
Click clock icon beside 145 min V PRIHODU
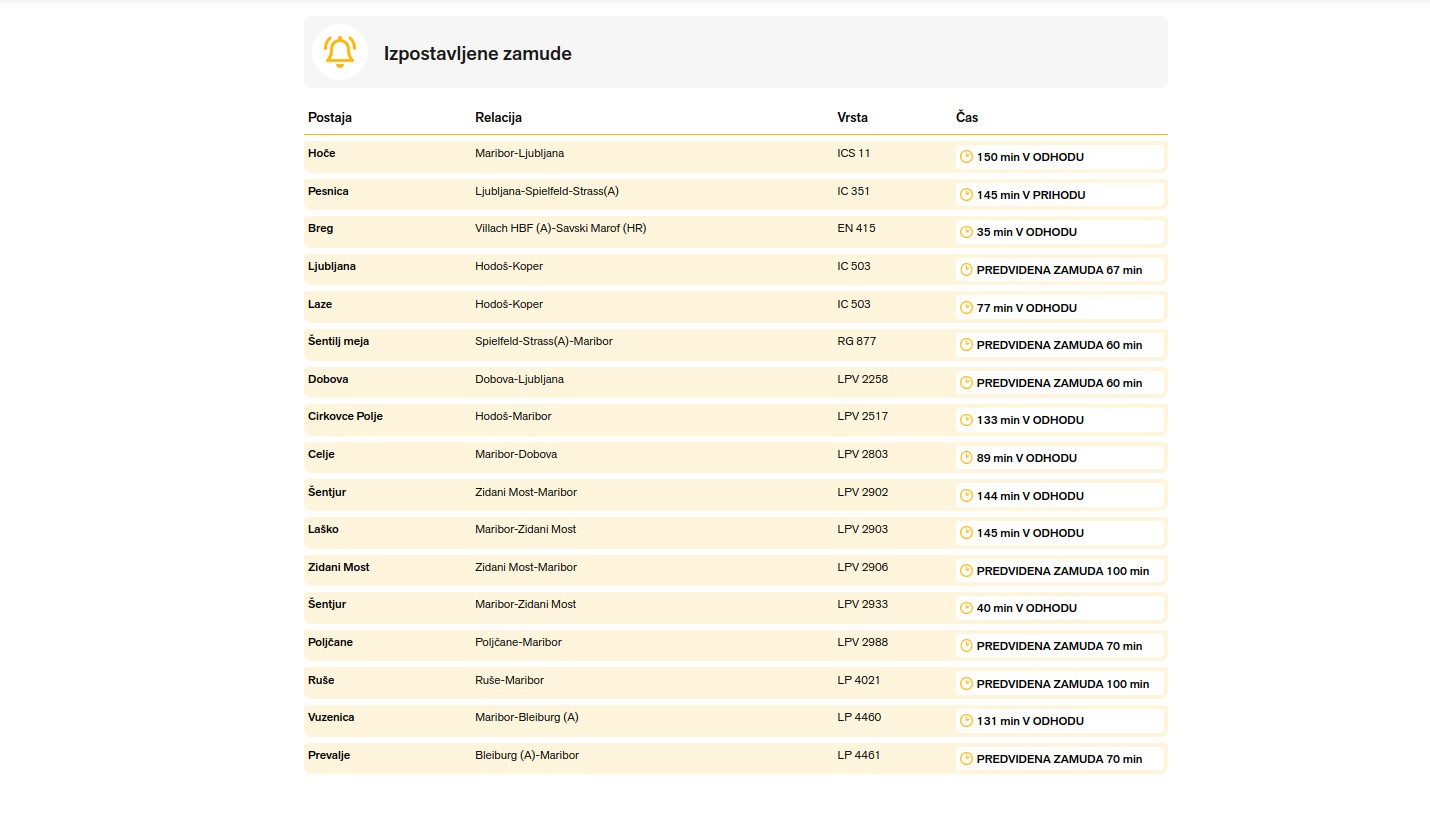966,195
